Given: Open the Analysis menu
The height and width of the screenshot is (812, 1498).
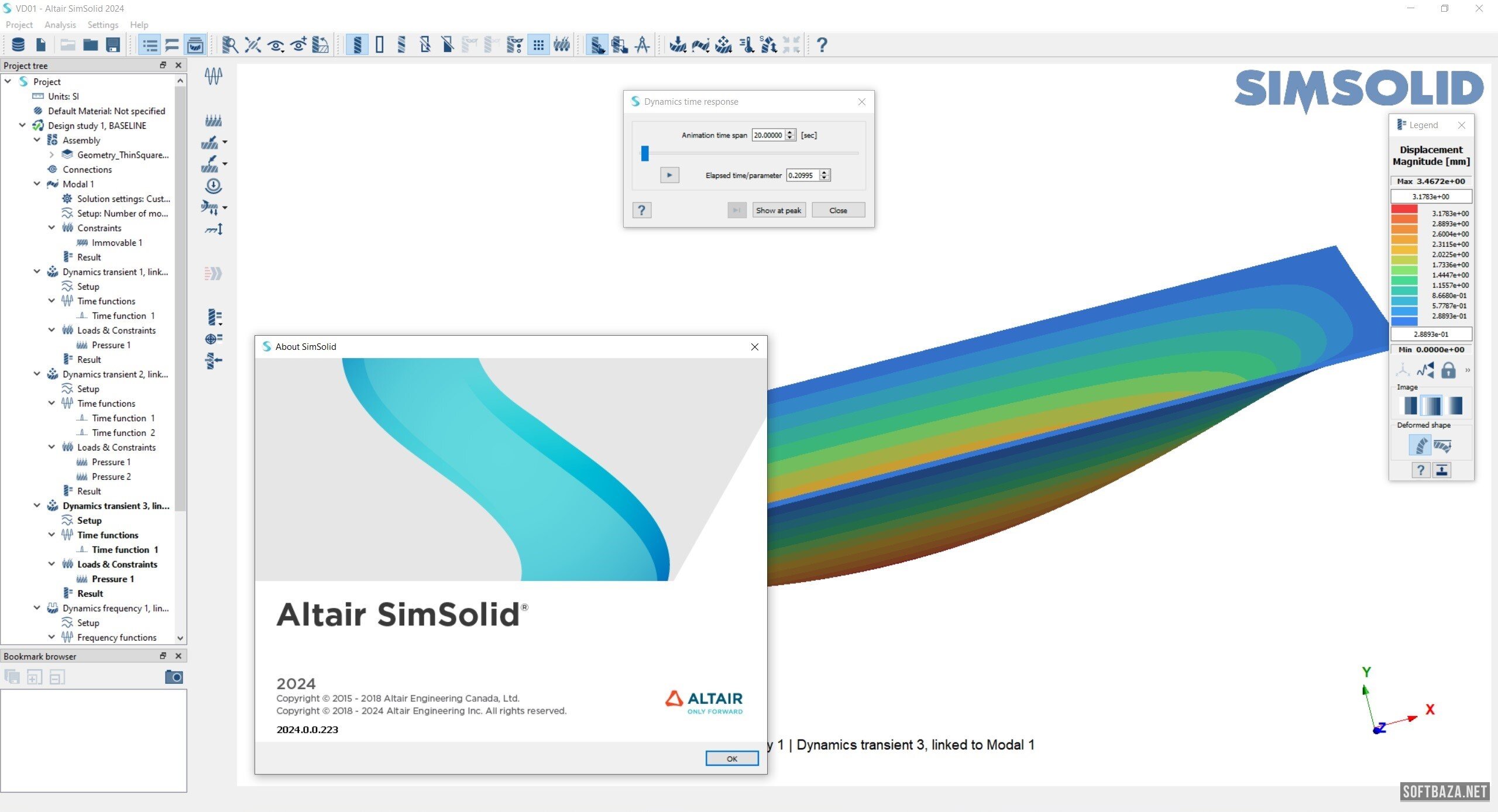Looking at the screenshot, I should (60, 25).
